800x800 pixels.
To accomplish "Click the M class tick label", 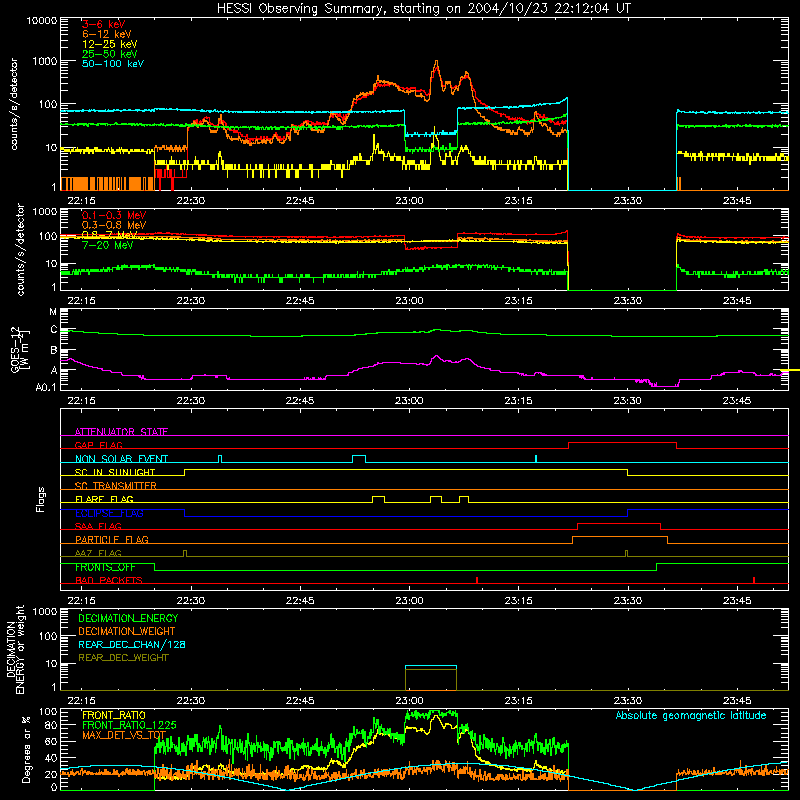I will tap(53, 312).
